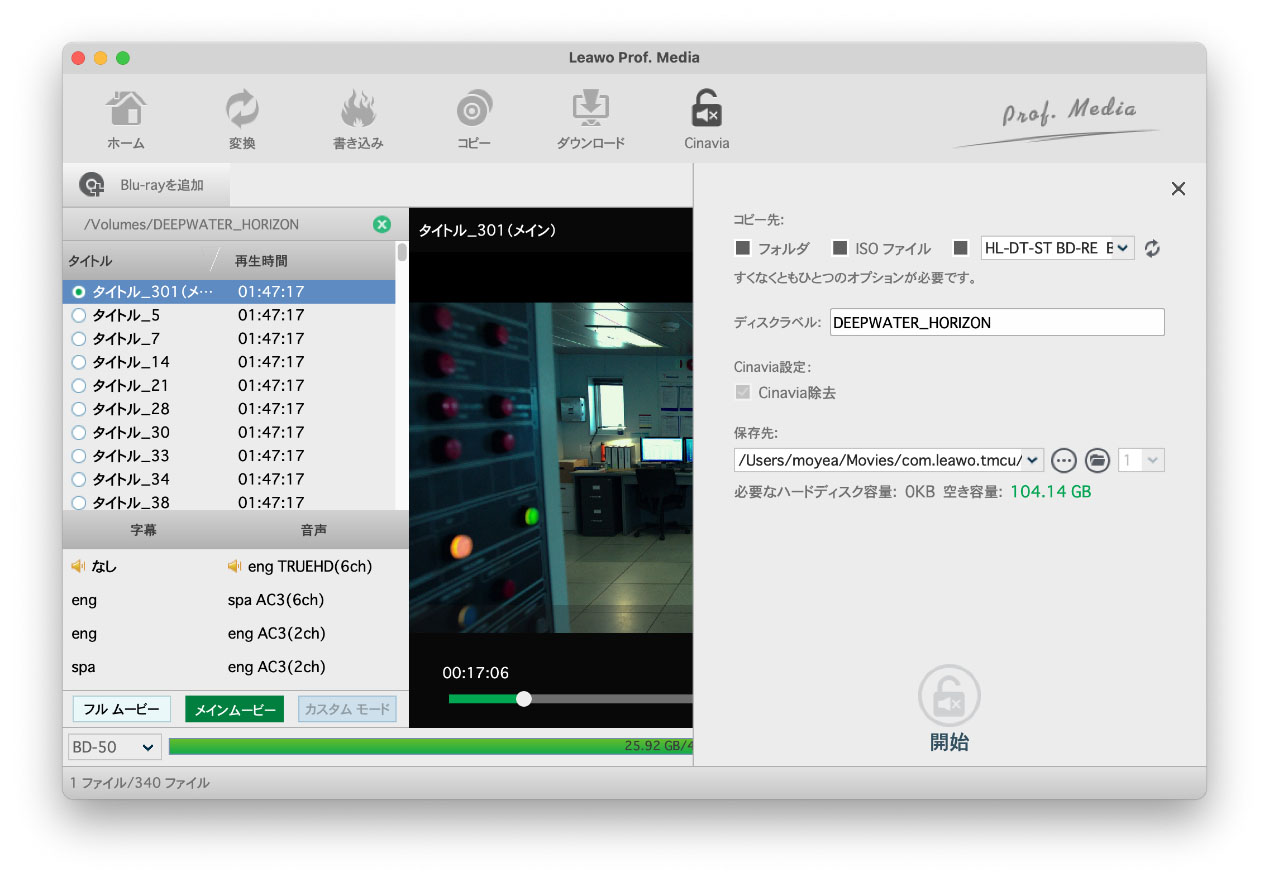1269x882 pixels.
Task: Expand the save path dropdown
Action: (x=1033, y=460)
